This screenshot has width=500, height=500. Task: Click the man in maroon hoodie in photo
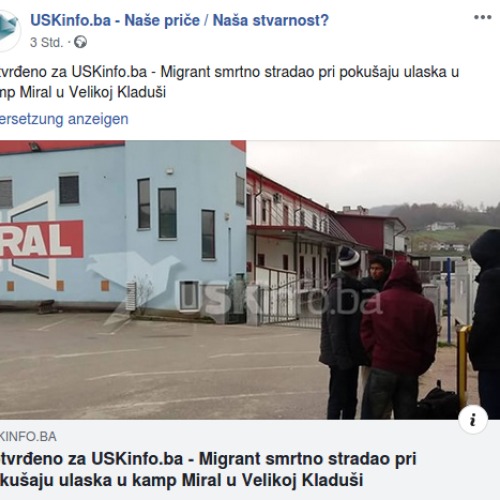pos(399,340)
